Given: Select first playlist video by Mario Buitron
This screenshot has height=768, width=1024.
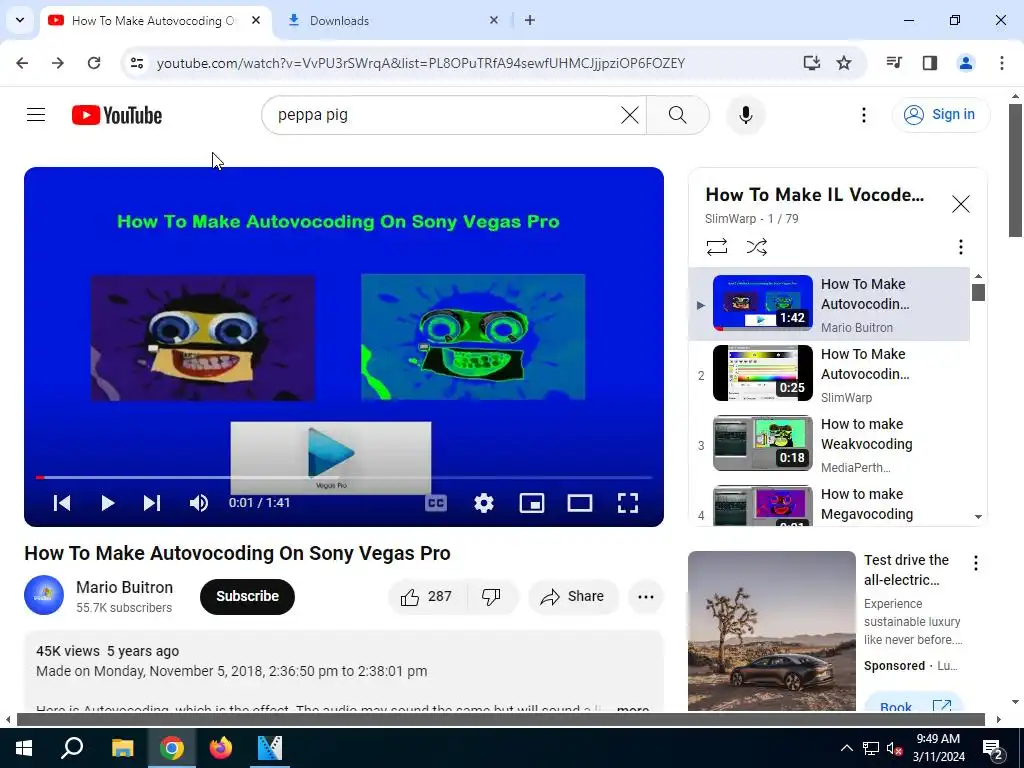Looking at the screenshot, I should point(829,304).
